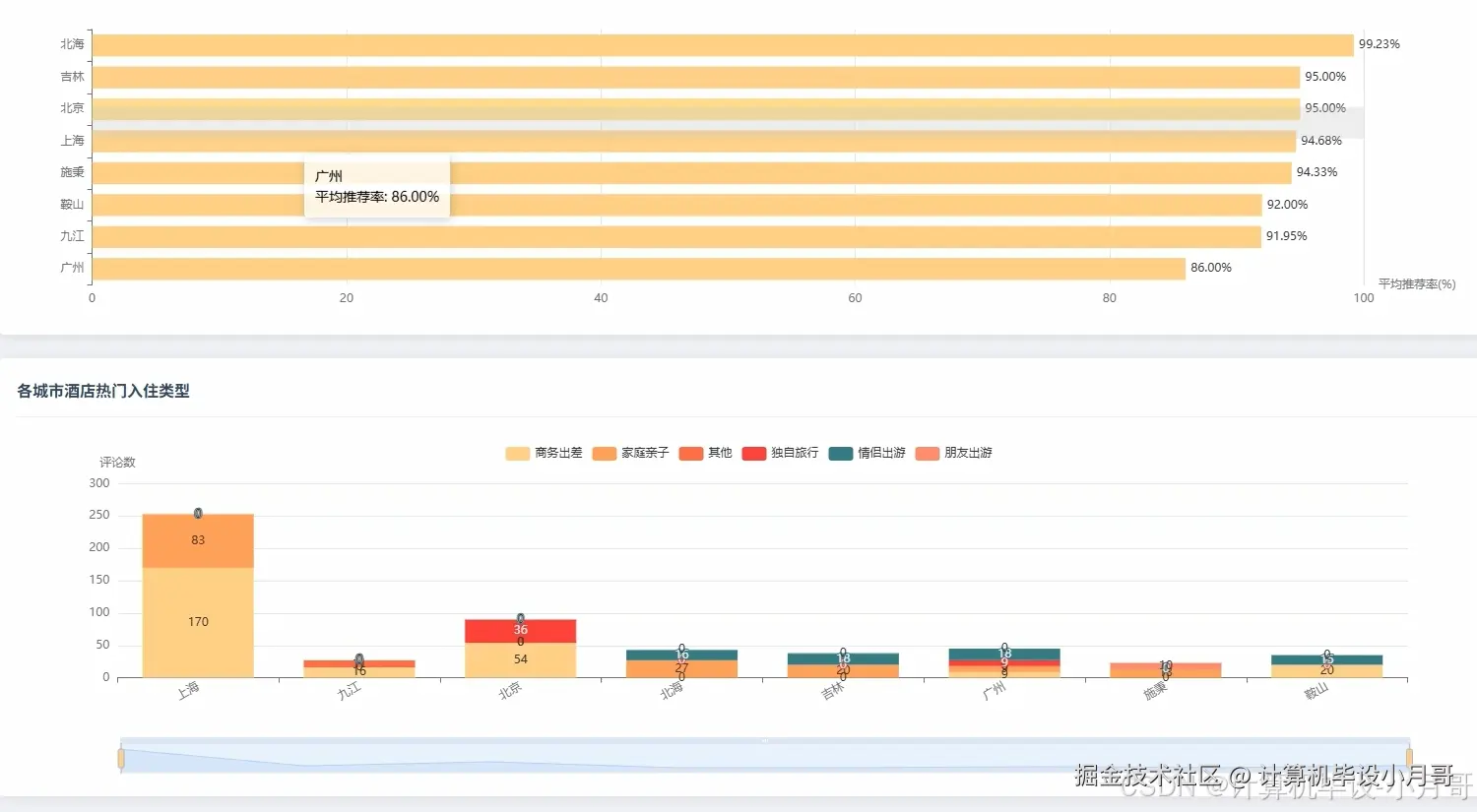
Task: Click the 99.23% value label
Action: coord(1379,44)
